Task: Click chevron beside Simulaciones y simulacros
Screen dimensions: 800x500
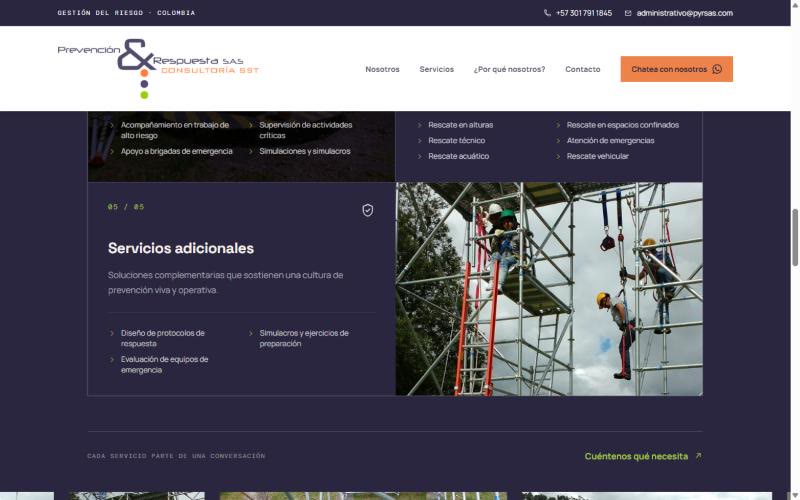Action: click(251, 151)
